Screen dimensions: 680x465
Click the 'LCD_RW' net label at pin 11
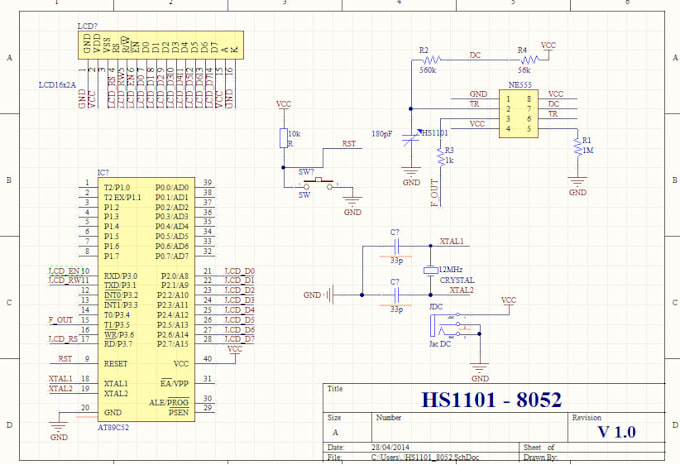[x=65, y=280]
